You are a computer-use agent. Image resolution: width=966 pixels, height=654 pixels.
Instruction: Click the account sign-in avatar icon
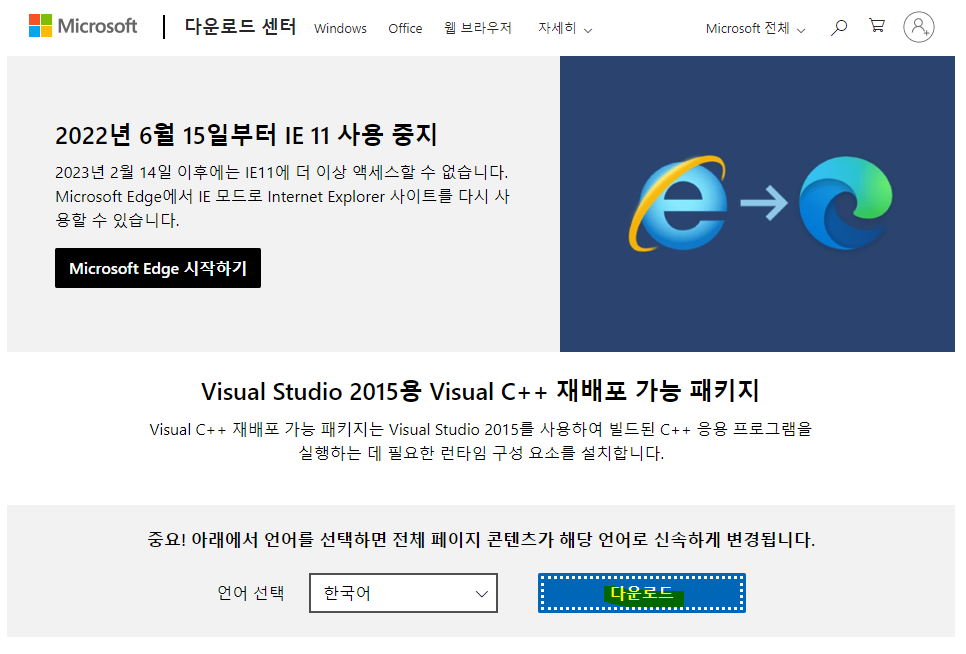click(x=919, y=27)
